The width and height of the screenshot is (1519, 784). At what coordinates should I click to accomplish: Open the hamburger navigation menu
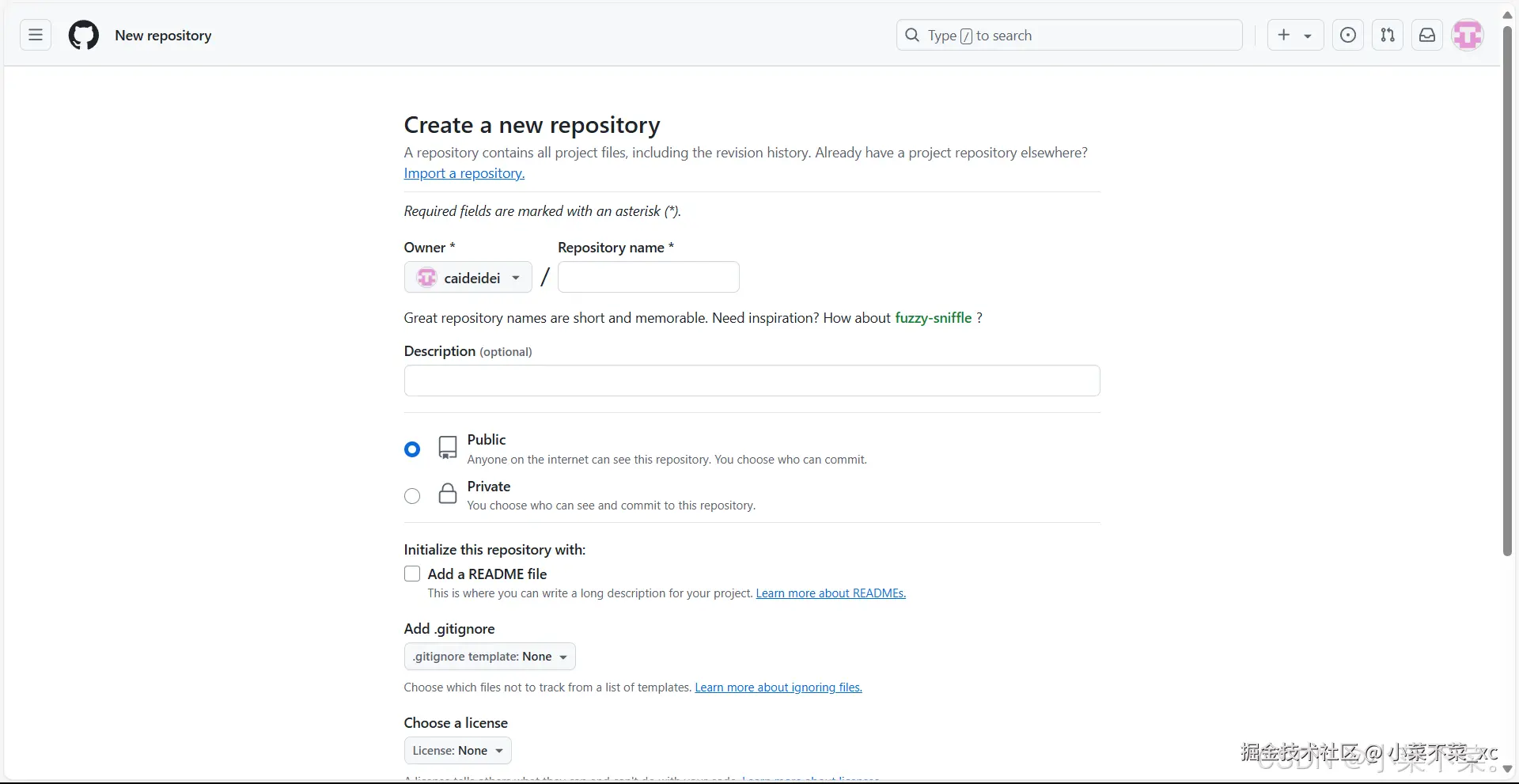point(36,35)
